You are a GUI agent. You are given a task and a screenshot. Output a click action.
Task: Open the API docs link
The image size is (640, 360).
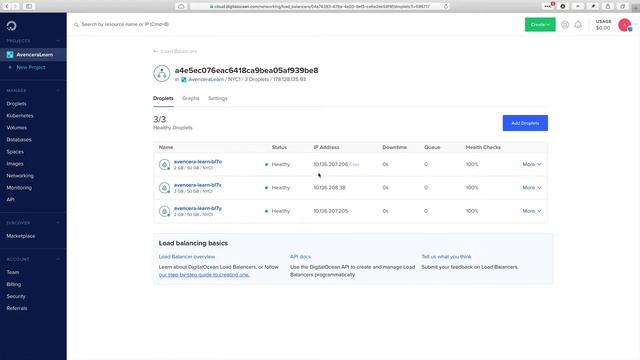300,257
